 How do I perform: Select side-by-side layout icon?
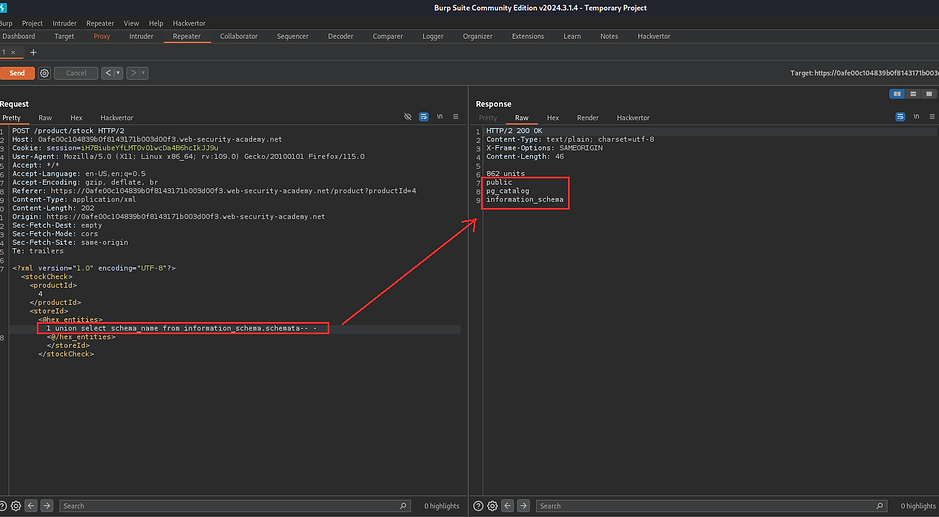point(897,94)
